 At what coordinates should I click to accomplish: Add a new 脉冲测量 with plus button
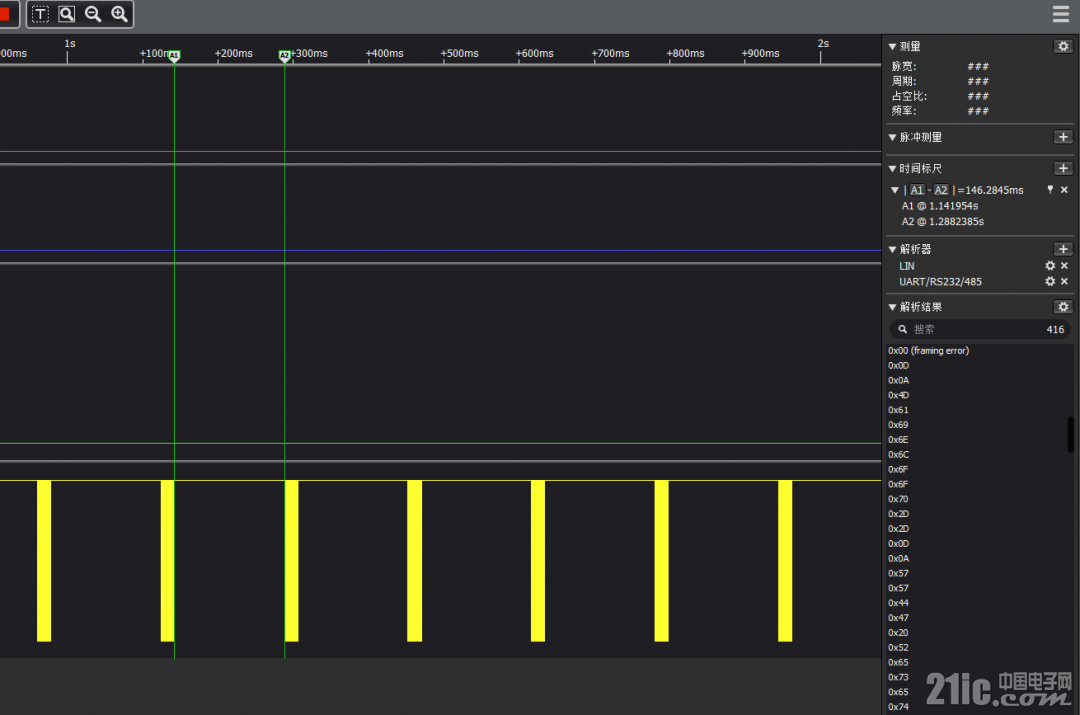click(1063, 137)
